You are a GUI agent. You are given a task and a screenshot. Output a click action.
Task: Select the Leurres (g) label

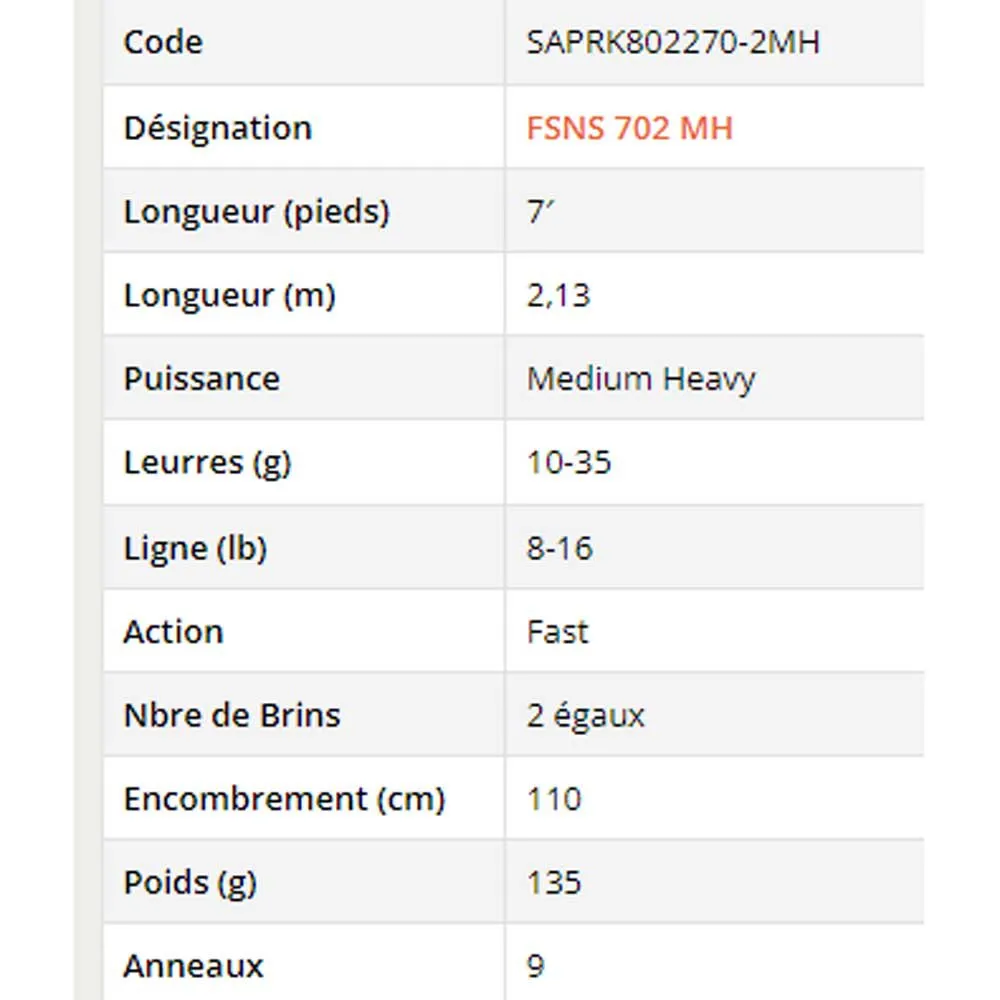click(207, 463)
